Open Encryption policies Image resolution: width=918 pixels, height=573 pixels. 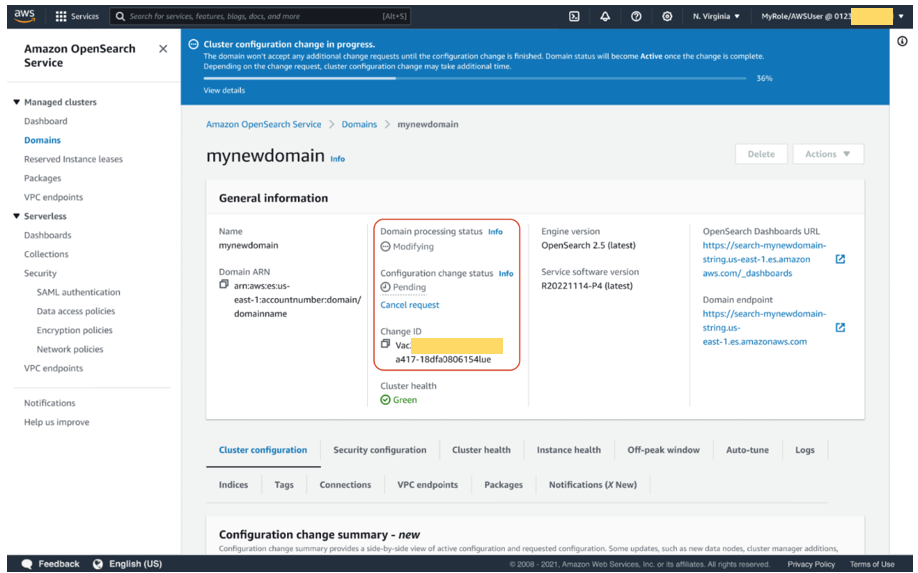click(74, 330)
